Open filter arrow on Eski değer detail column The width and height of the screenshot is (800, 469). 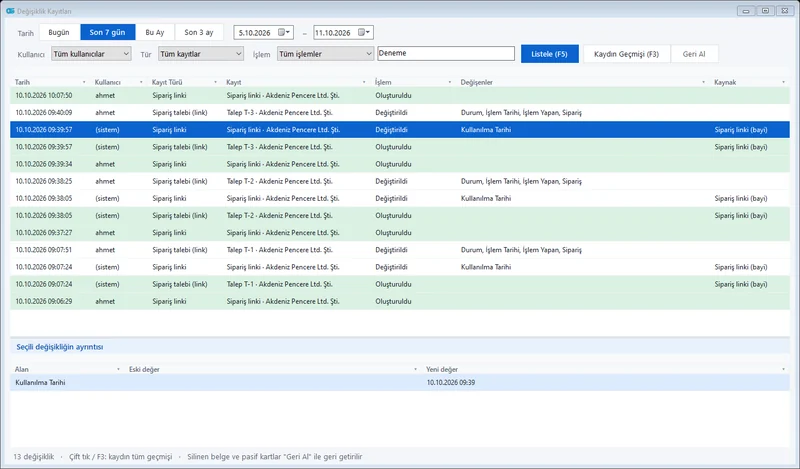tap(415, 369)
